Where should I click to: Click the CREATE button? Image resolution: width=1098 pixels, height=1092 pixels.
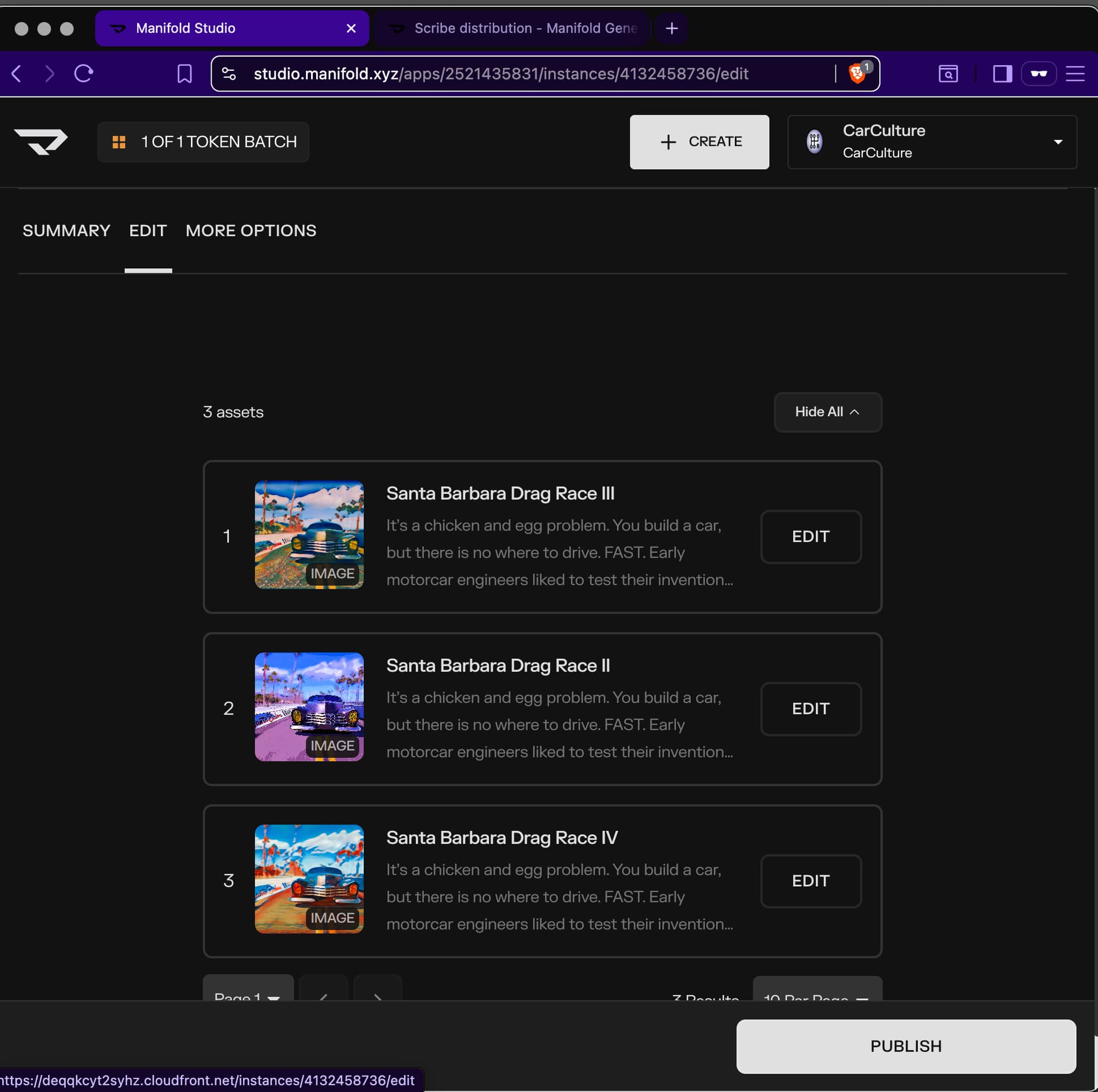pyautogui.click(x=699, y=142)
